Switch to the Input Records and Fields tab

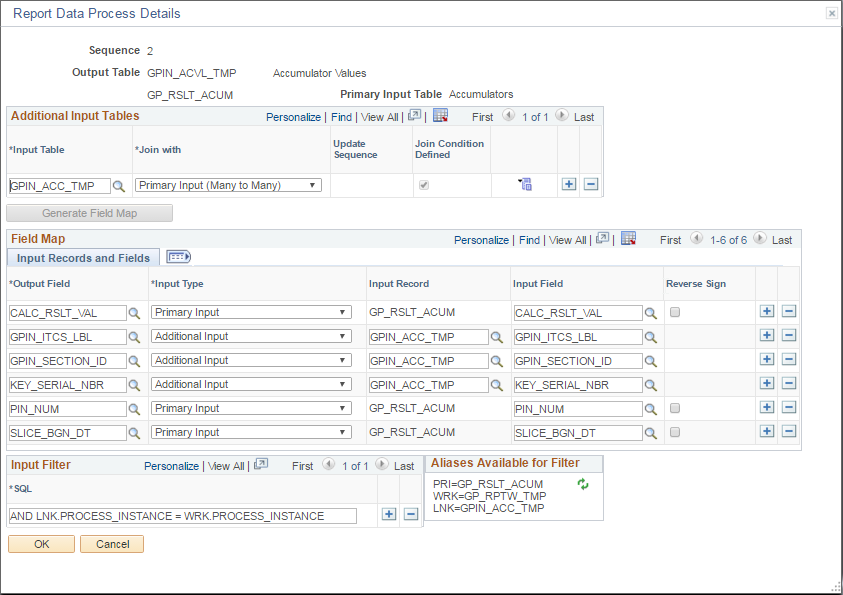[x=82, y=257]
